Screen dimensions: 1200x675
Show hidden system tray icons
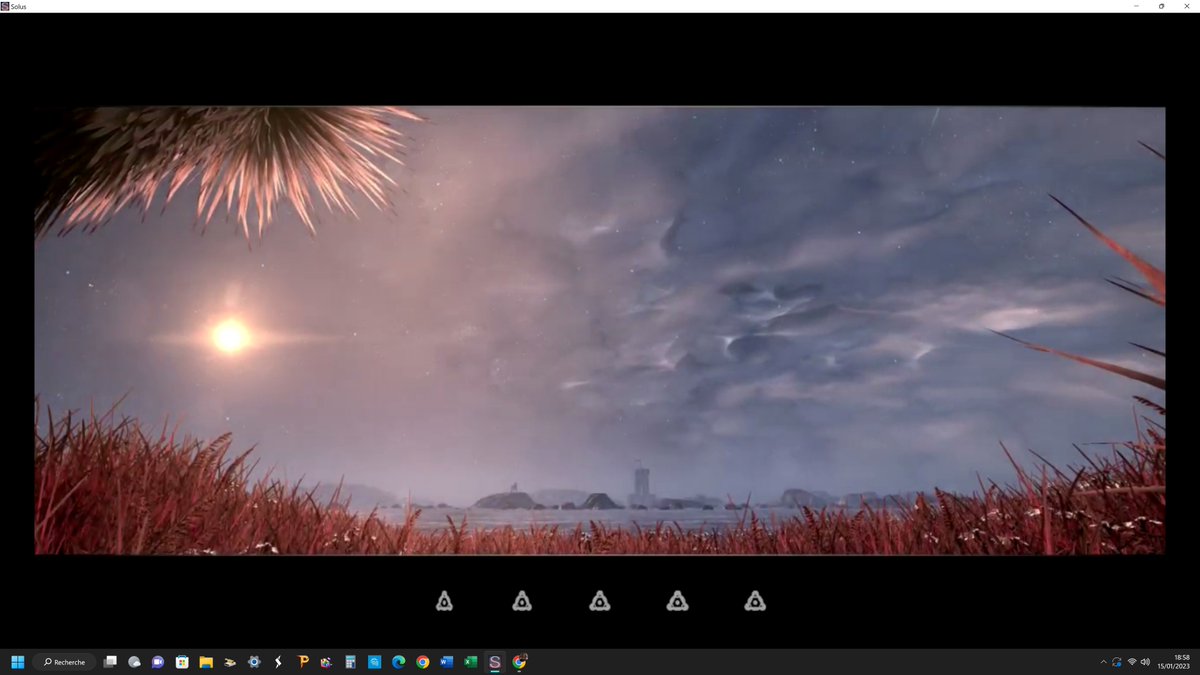click(x=1104, y=662)
